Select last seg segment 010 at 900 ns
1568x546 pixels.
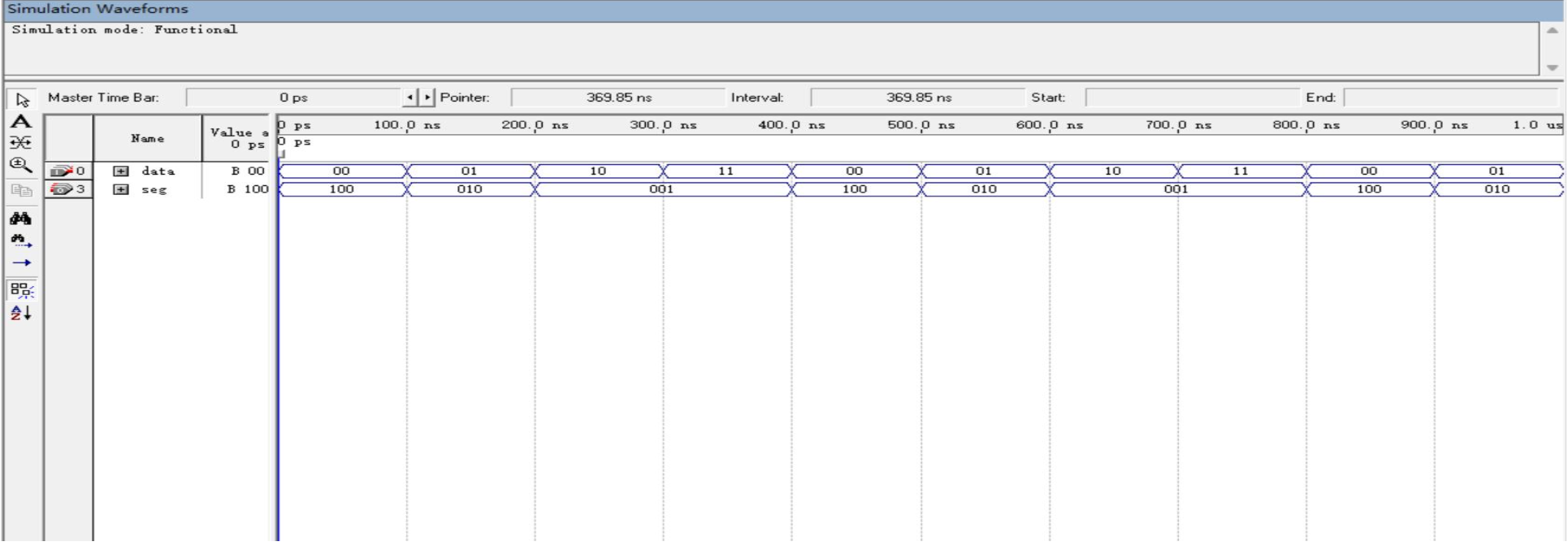coord(1497,189)
